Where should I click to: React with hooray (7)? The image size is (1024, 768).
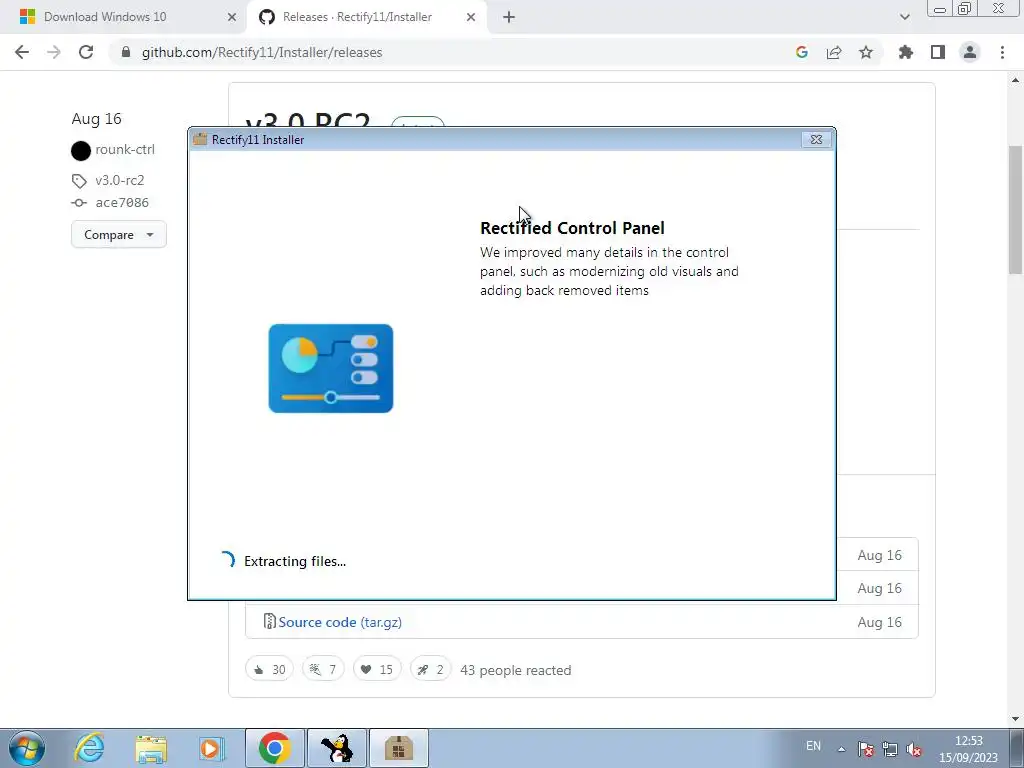(x=323, y=669)
